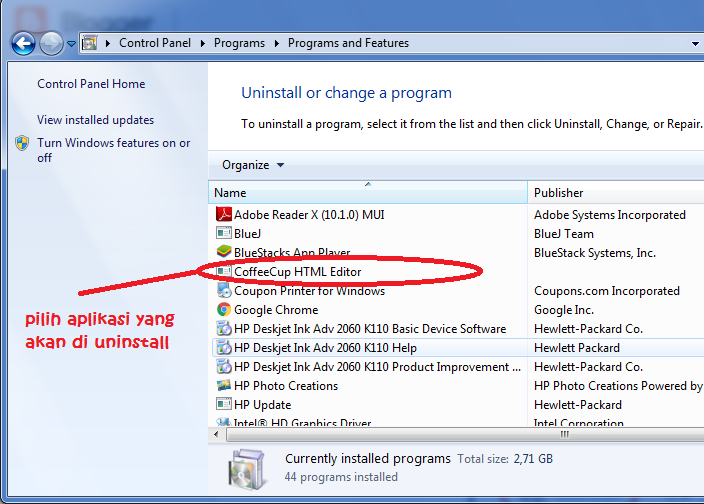Click BlueJ Team publisher cell
704x504 pixels.
point(563,234)
